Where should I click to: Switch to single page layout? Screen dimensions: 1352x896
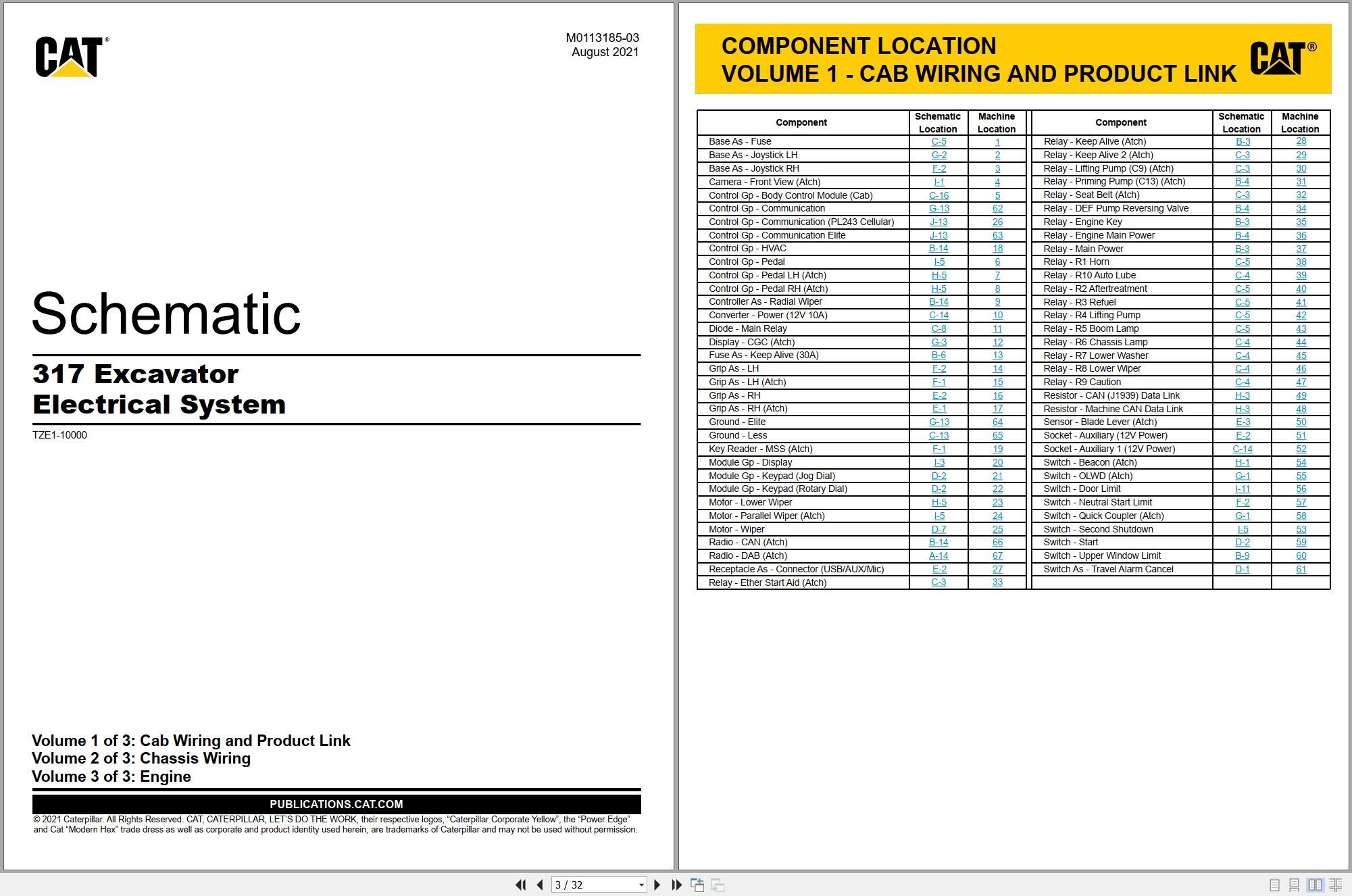[1274, 885]
